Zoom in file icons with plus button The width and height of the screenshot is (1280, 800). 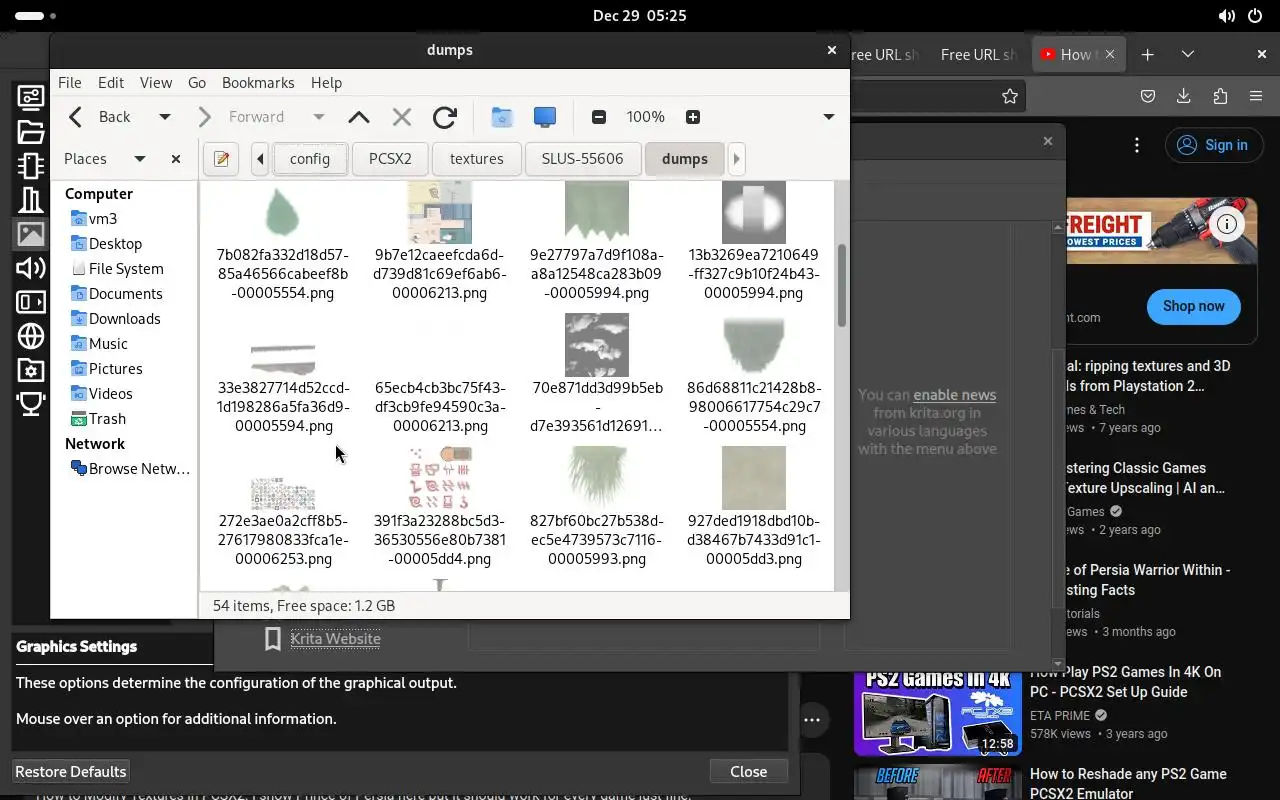tap(693, 117)
